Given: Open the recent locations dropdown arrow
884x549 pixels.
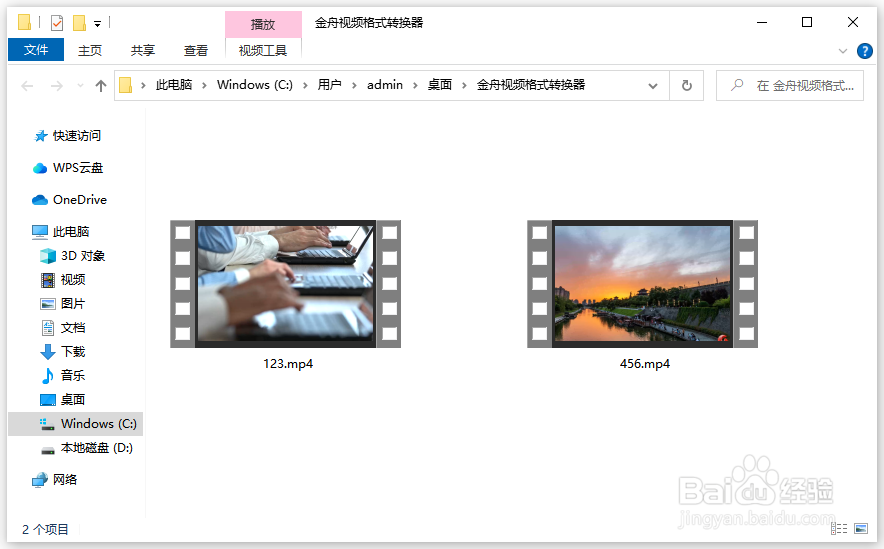Looking at the screenshot, I should (81, 86).
